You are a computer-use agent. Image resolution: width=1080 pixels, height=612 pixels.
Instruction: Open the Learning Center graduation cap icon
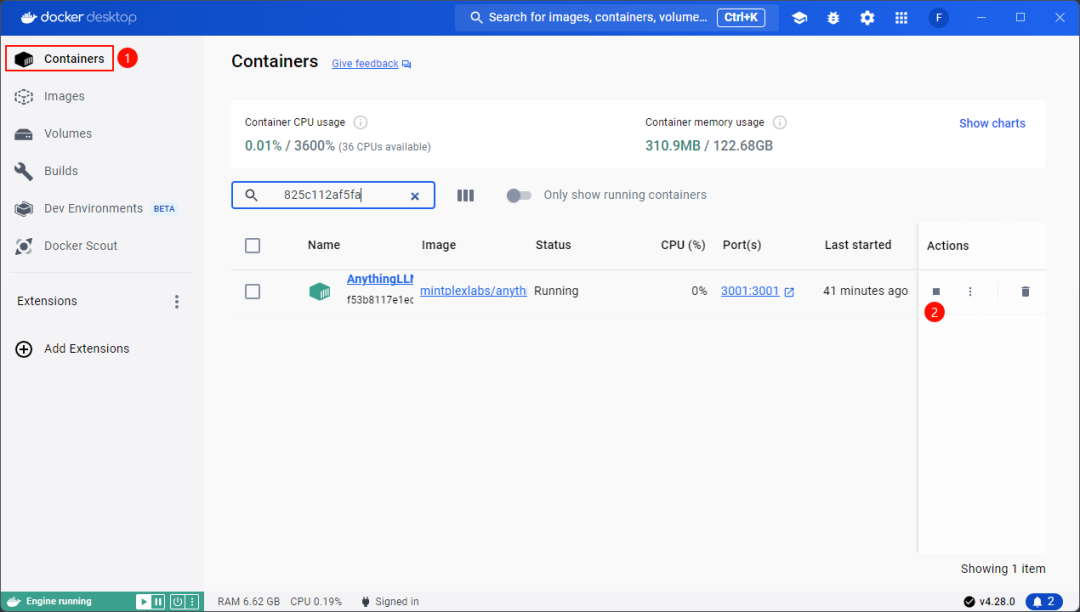[x=799, y=18]
